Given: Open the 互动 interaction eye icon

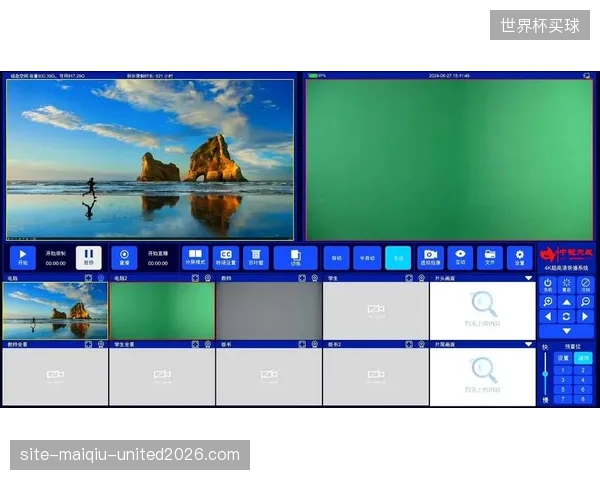Looking at the screenshot, I should point(460,258).
